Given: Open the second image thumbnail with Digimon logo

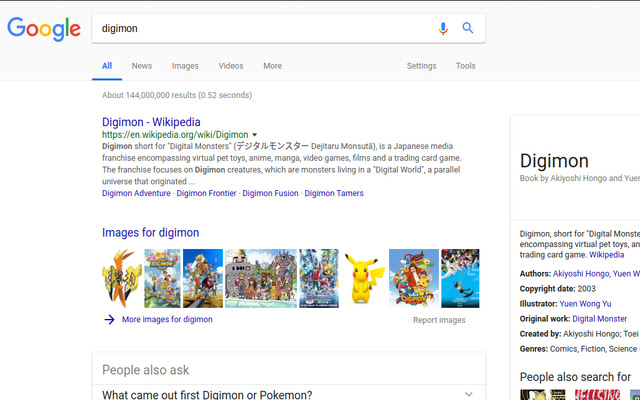Looking at the screenshot, I should pyautogui.click(x=162, y=278).
